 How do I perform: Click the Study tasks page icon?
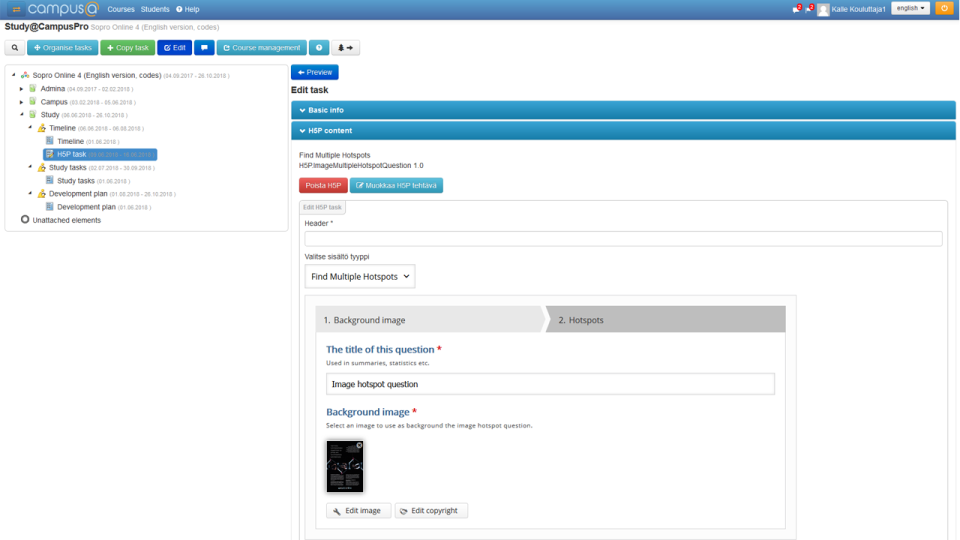(50, 181)
